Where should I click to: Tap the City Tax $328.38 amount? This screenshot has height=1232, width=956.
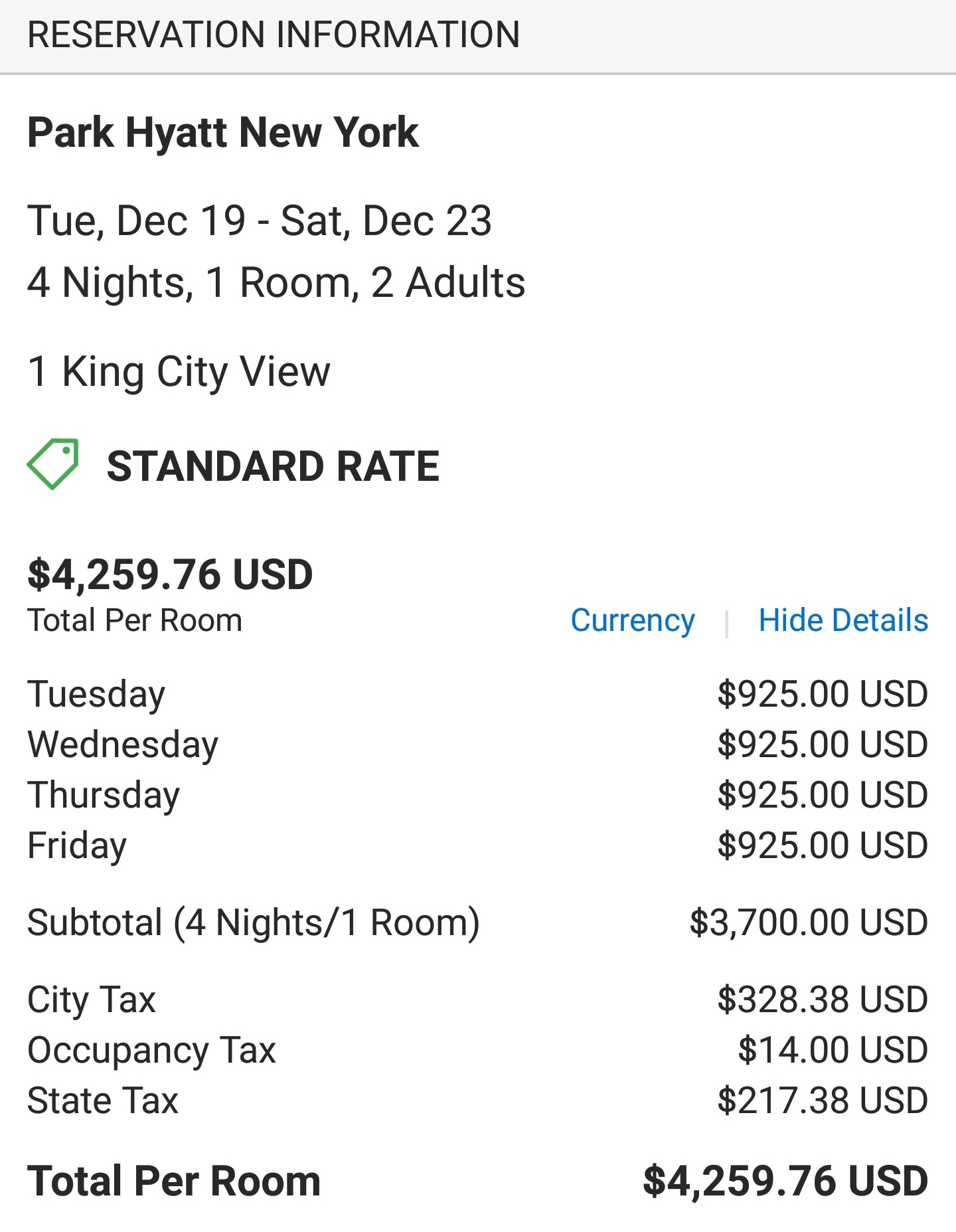pyautogui.click(x=823, y=1000)
